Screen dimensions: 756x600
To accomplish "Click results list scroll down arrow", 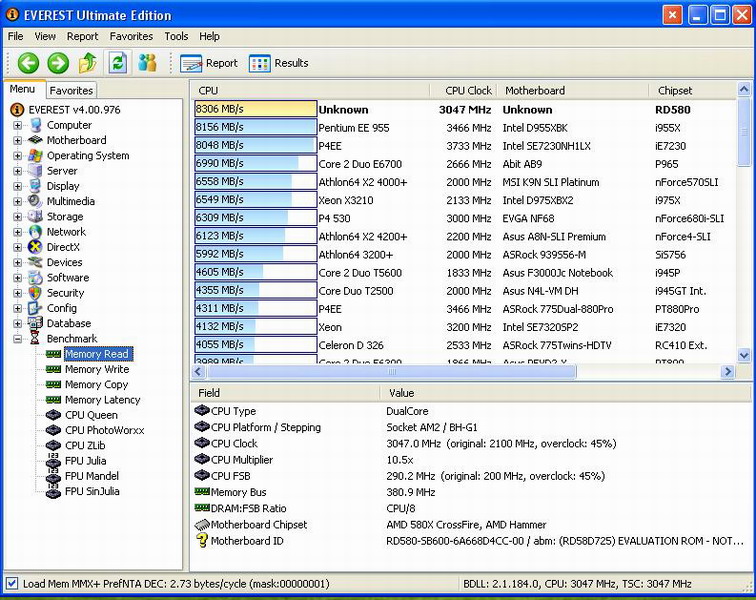I will click(744, 355).
